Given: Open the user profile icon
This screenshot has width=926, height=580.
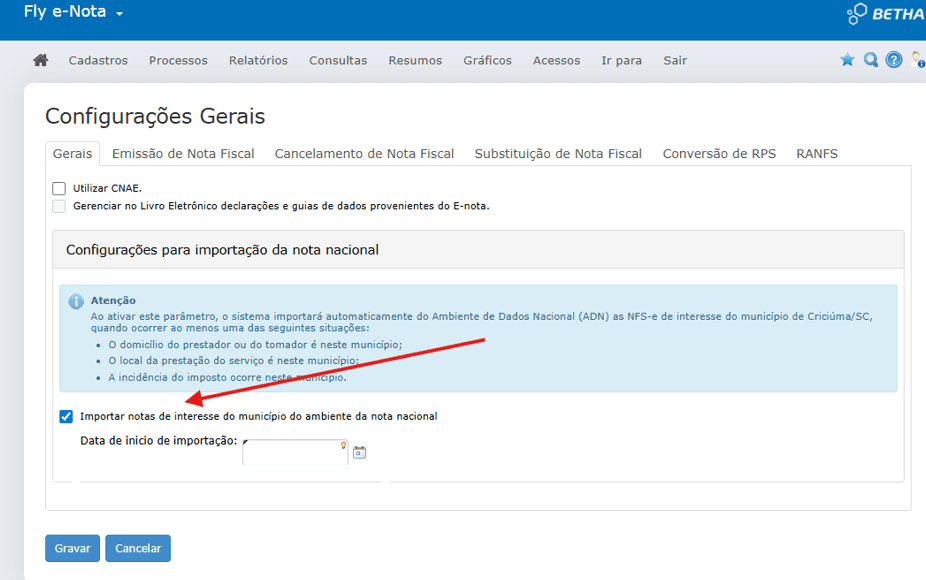Looking at the screenshot, I should [x=917, y=60].
